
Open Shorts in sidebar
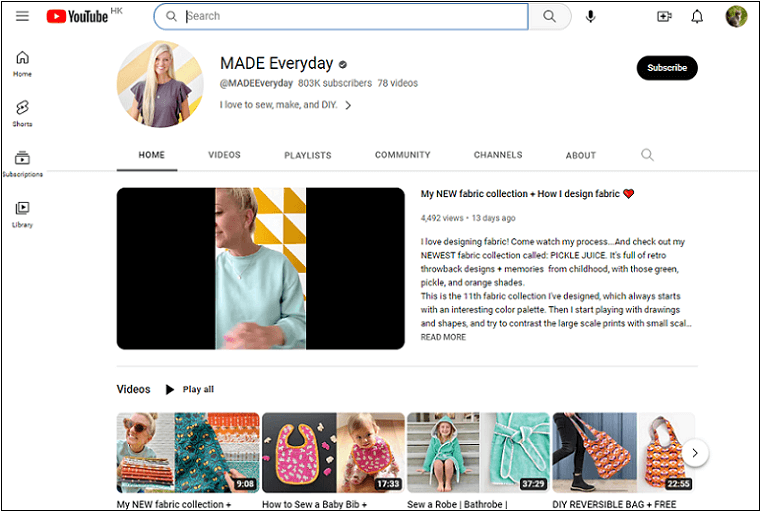(22, 114)
